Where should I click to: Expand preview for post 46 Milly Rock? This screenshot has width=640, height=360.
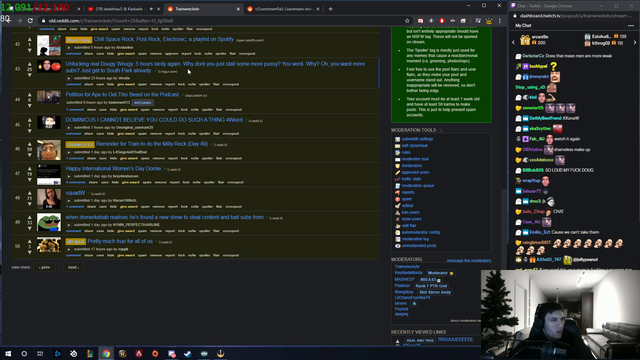(69, 152)
